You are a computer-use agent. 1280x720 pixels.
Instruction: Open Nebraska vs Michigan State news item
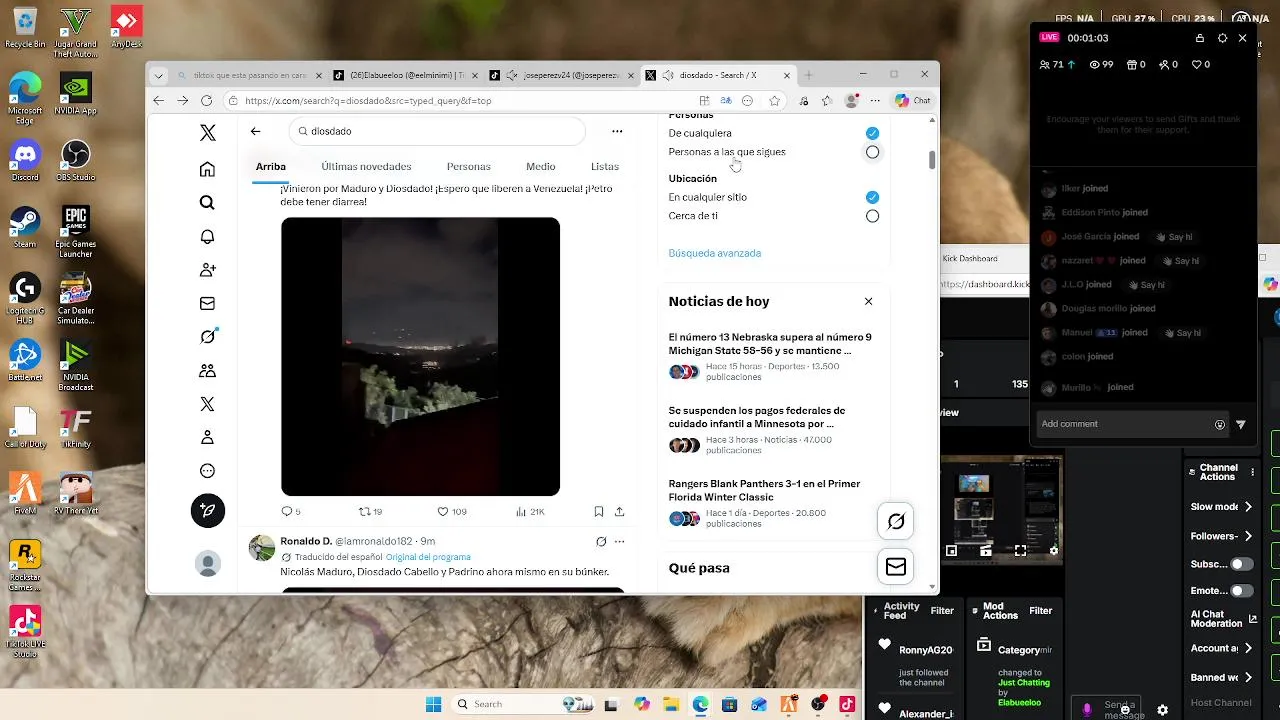coord(770,358)
